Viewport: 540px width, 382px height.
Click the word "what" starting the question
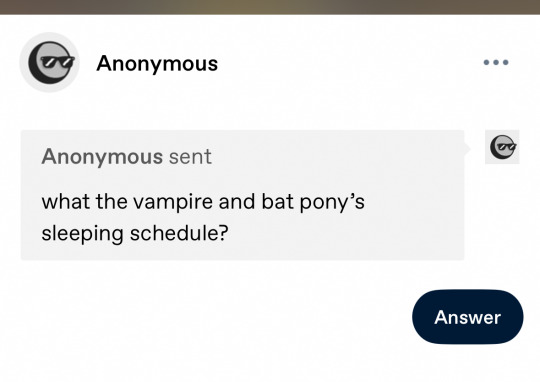pyautogui.click(x=66, y=202)
